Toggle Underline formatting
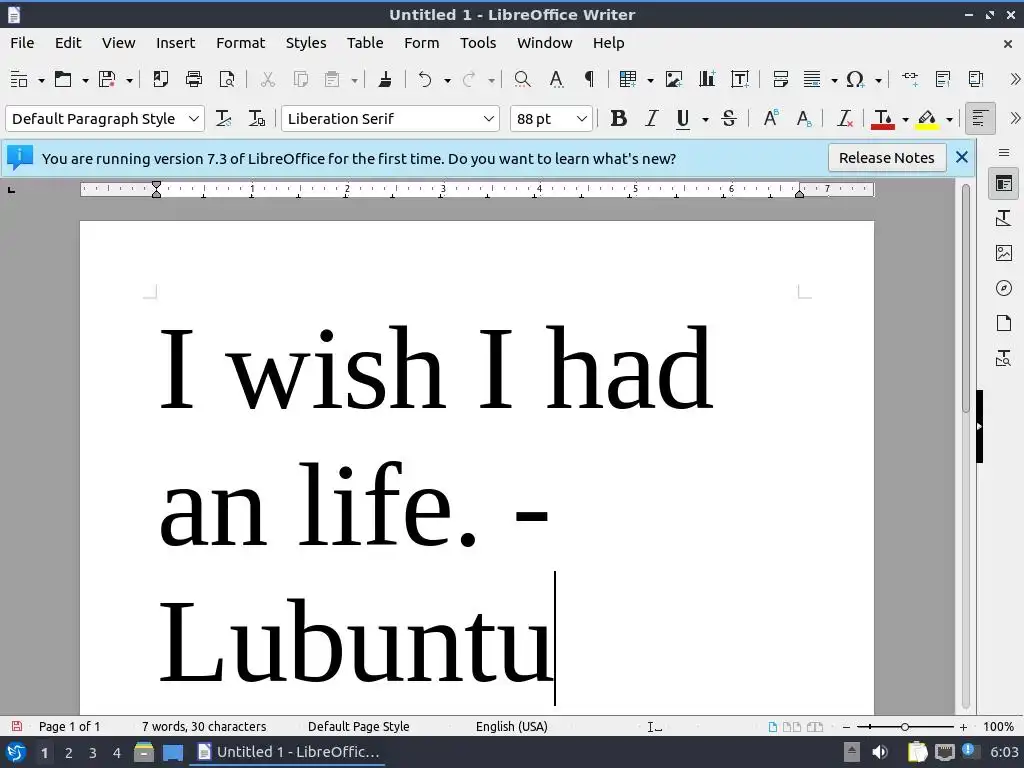 683,119
